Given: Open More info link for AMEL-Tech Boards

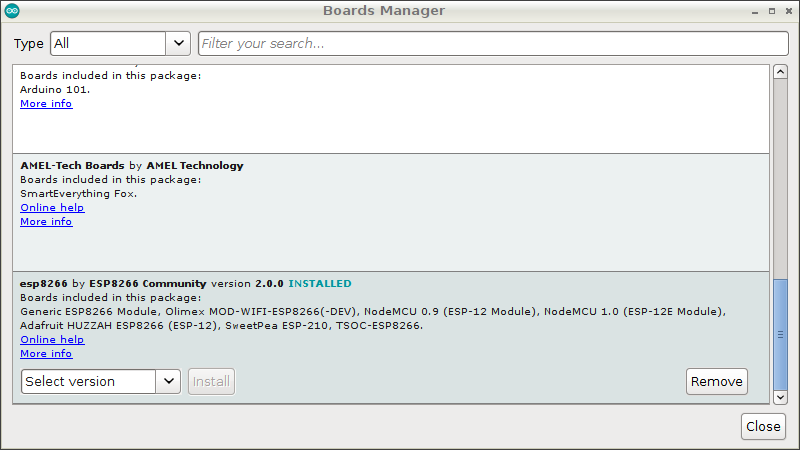Looking at the screenshot, I should pyautogui.click(x=46, y=222).
